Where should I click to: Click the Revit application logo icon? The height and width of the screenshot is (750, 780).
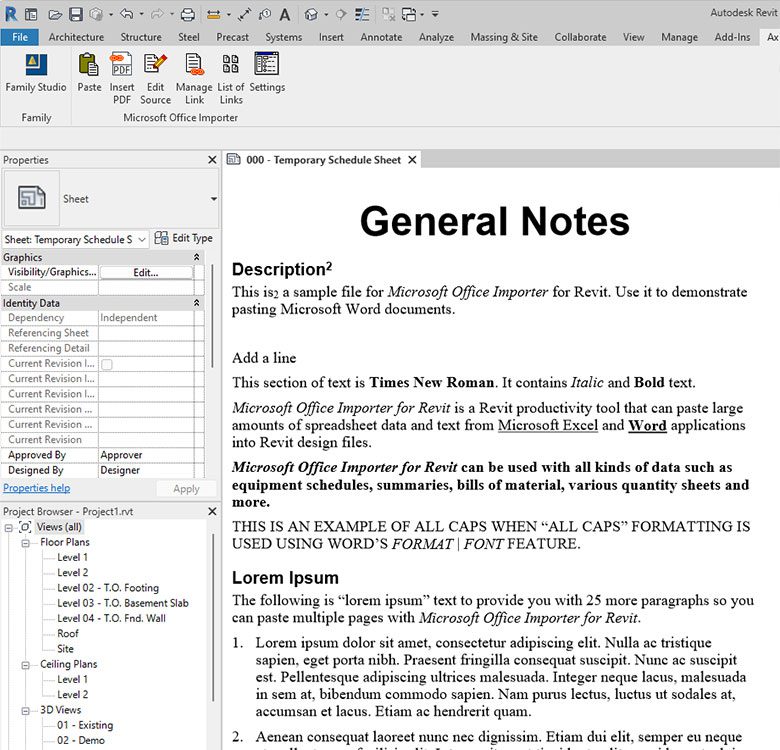pos(10,14)
